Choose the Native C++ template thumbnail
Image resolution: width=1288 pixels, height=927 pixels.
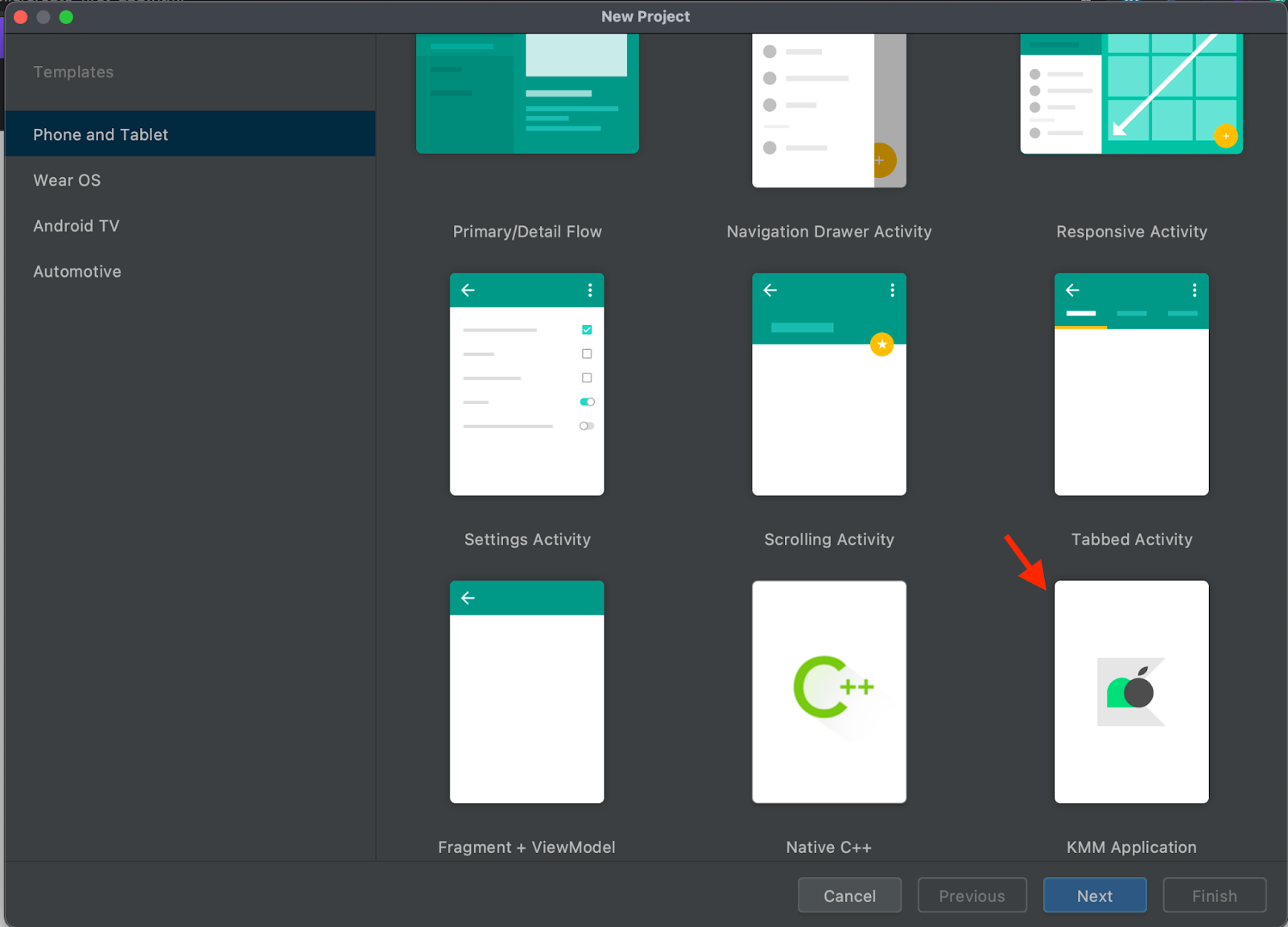click(828, 692)
